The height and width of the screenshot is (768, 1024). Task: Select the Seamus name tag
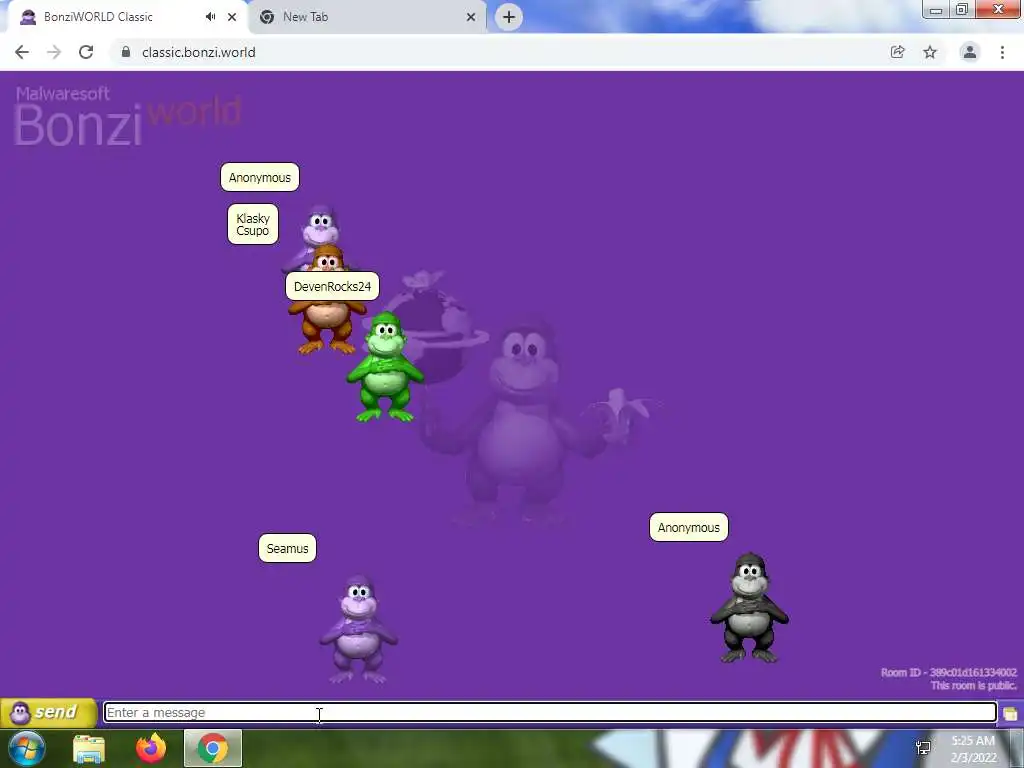point(287,549)
